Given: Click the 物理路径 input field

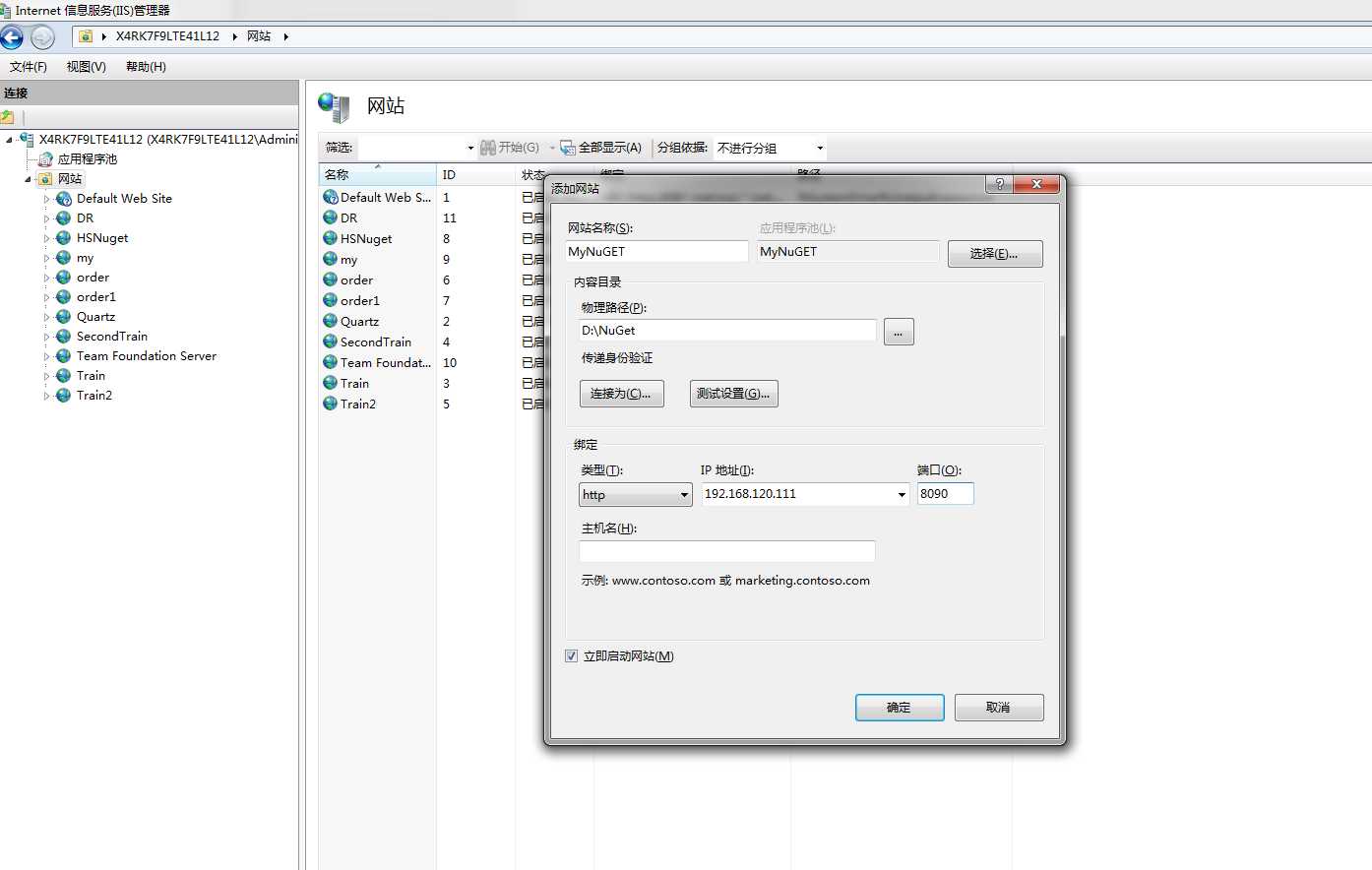Looking at the screenshot, I should tap(727, 331).
